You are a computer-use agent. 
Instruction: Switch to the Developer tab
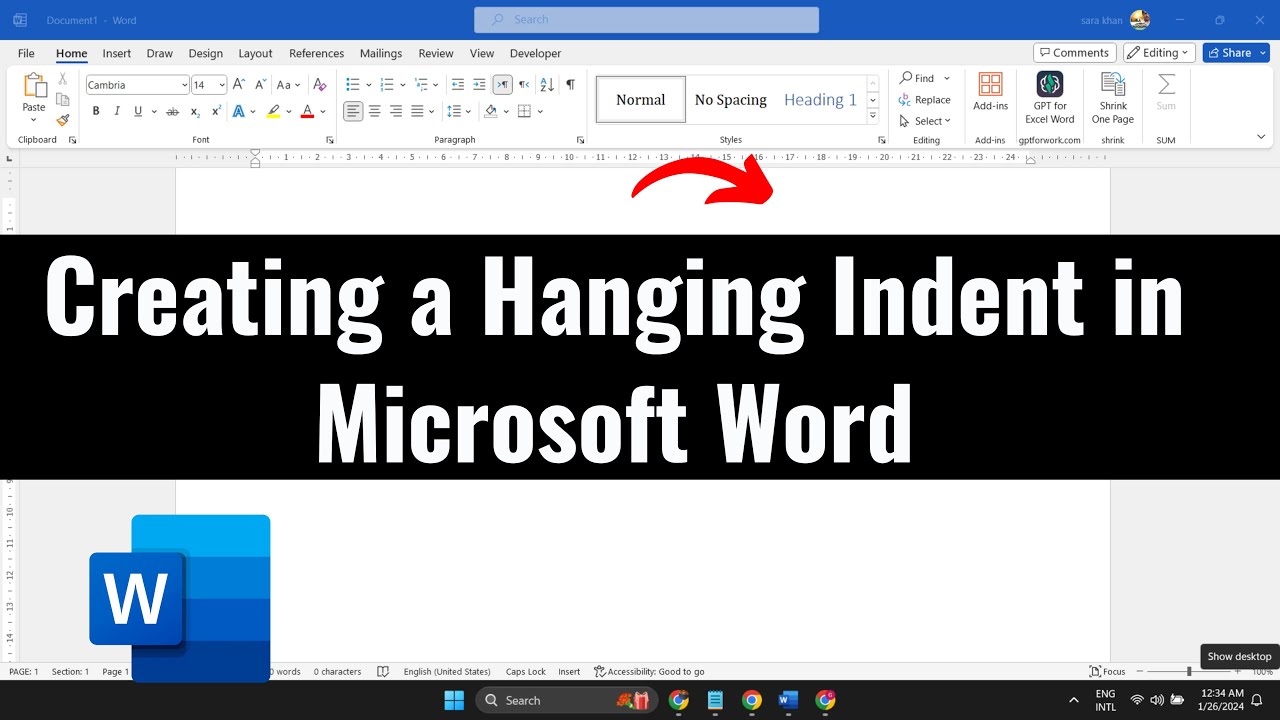point(535,53)
